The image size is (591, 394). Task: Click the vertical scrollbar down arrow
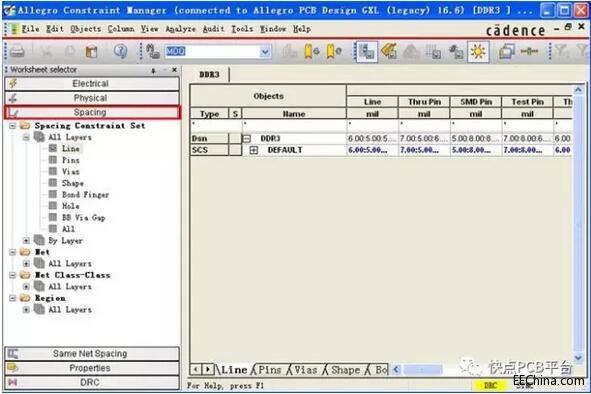[x=578, y=357]
